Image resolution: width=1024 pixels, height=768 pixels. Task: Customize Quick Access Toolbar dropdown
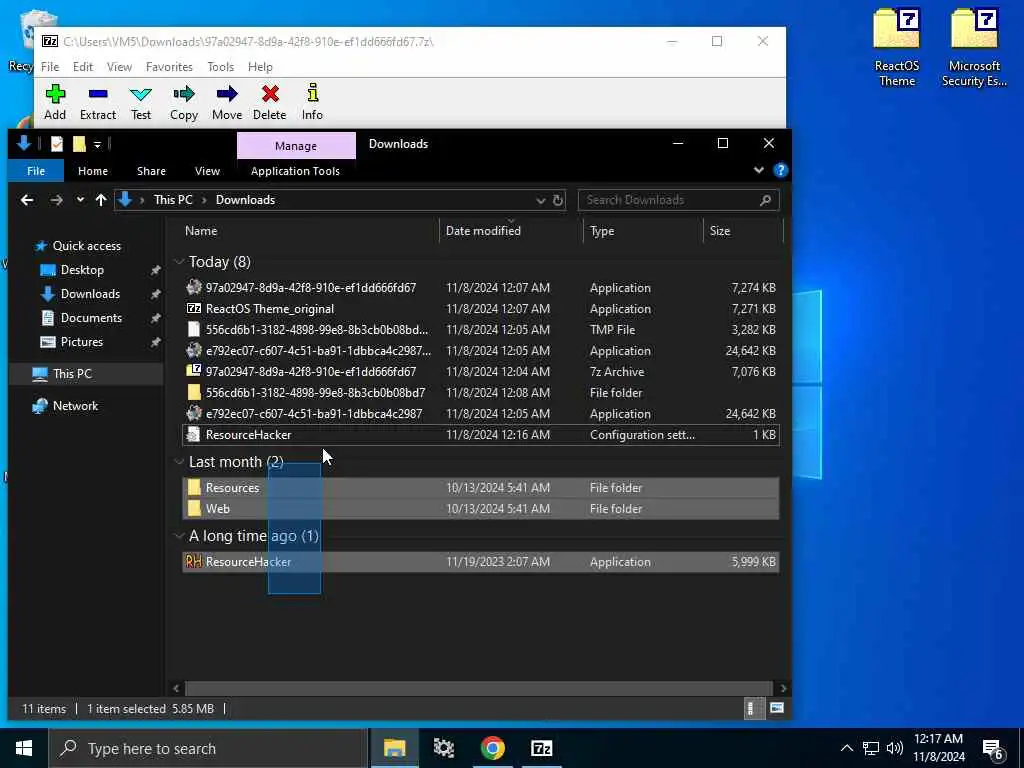97,144
